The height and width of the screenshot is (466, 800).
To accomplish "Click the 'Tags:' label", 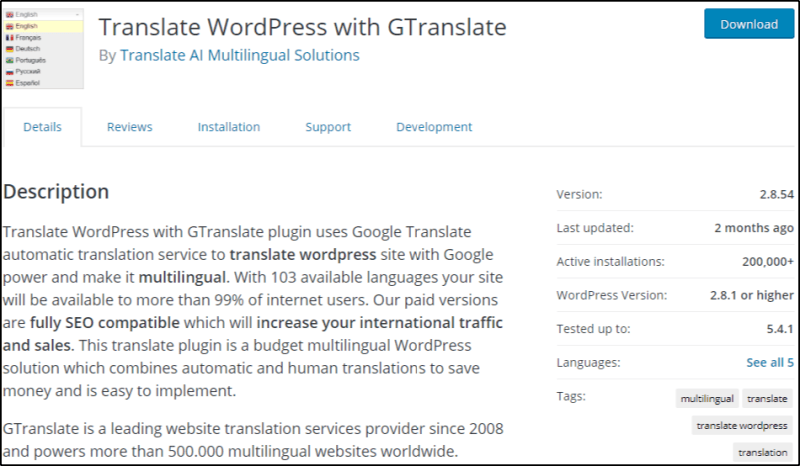I will click(x=571, y=396).
